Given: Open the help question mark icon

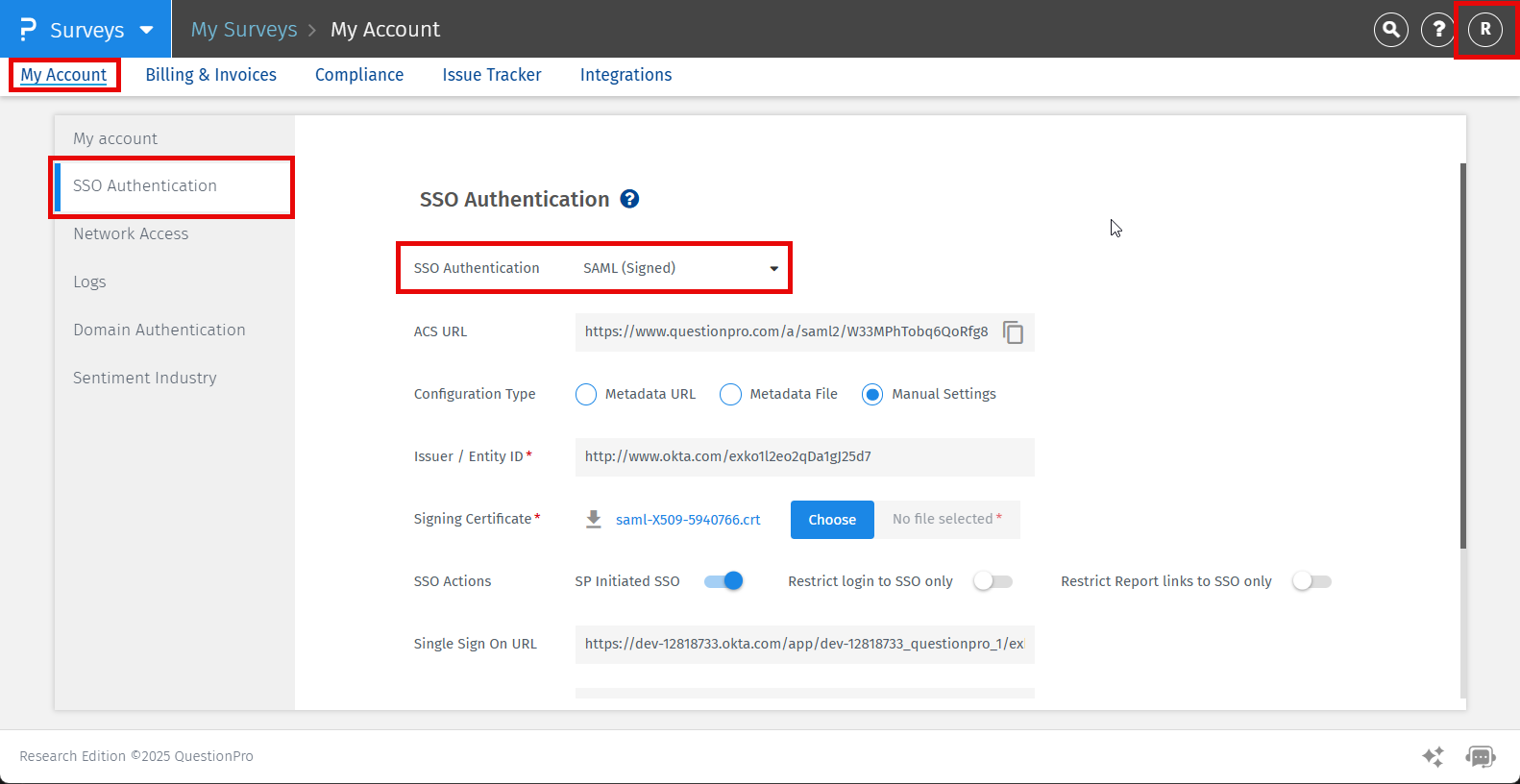Looking at the screenshot, I should tap(1437, 30).
